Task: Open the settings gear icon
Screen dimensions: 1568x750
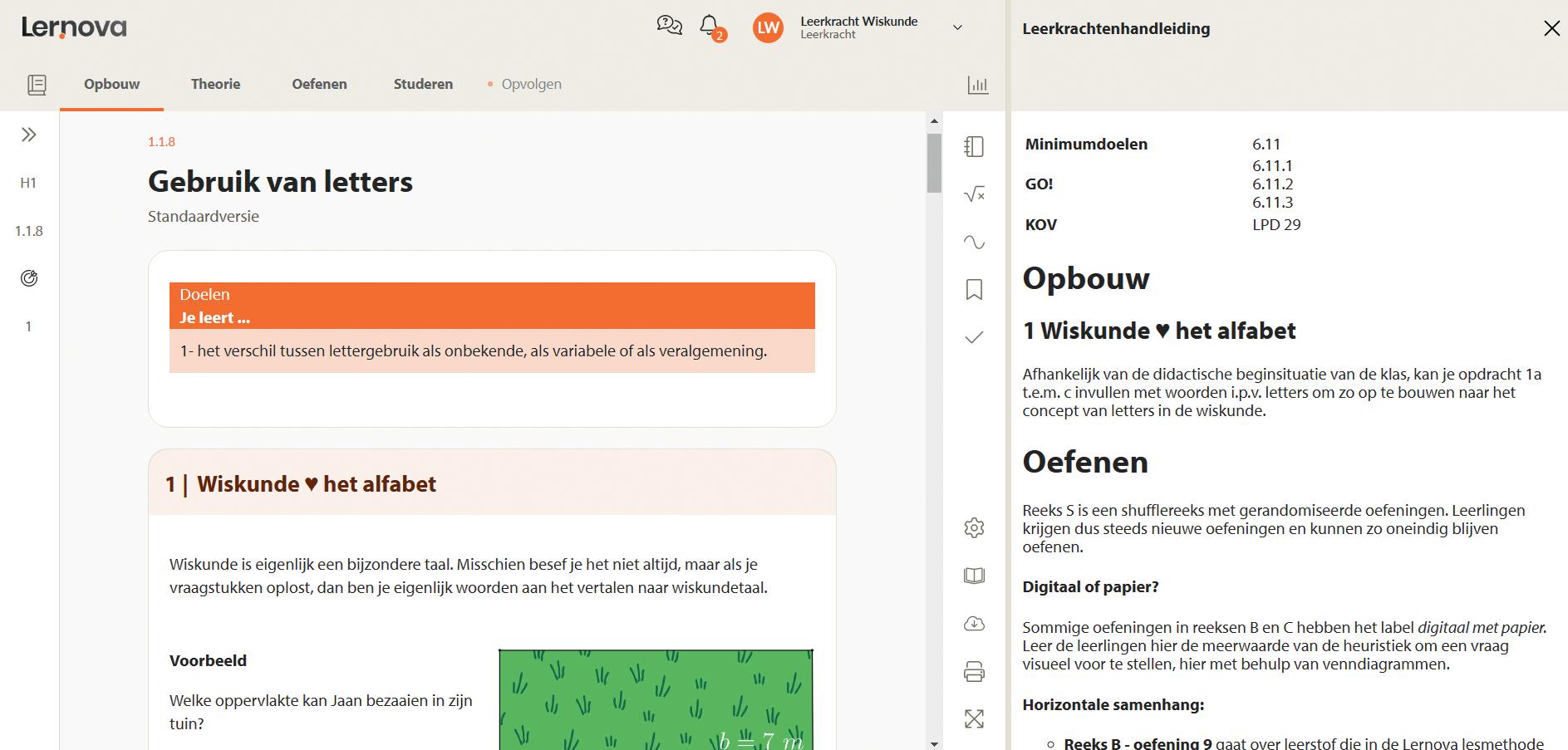Action: pos(974,528)
